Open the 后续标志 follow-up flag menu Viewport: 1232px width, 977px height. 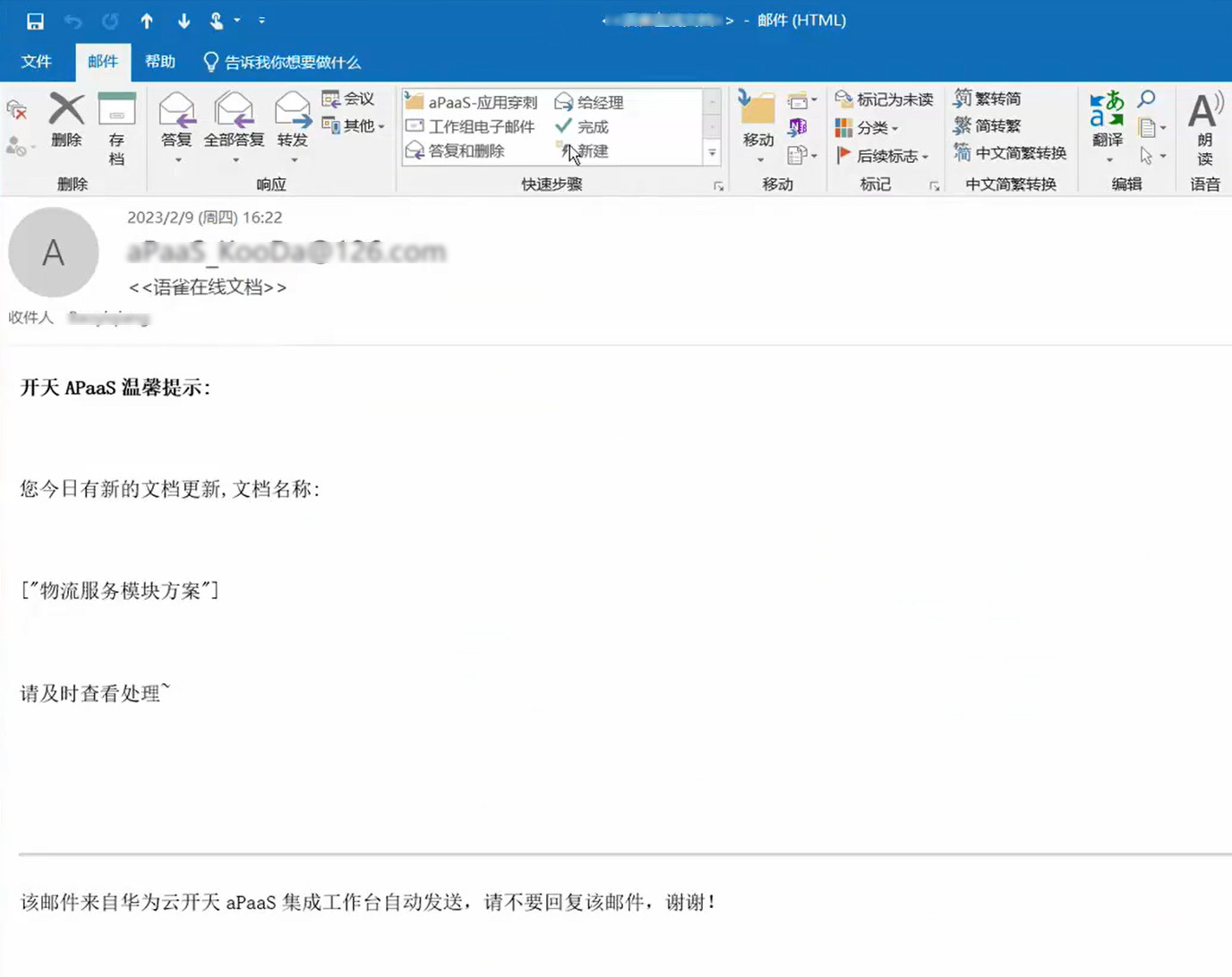pyautogui.click(x=882, y=155)
